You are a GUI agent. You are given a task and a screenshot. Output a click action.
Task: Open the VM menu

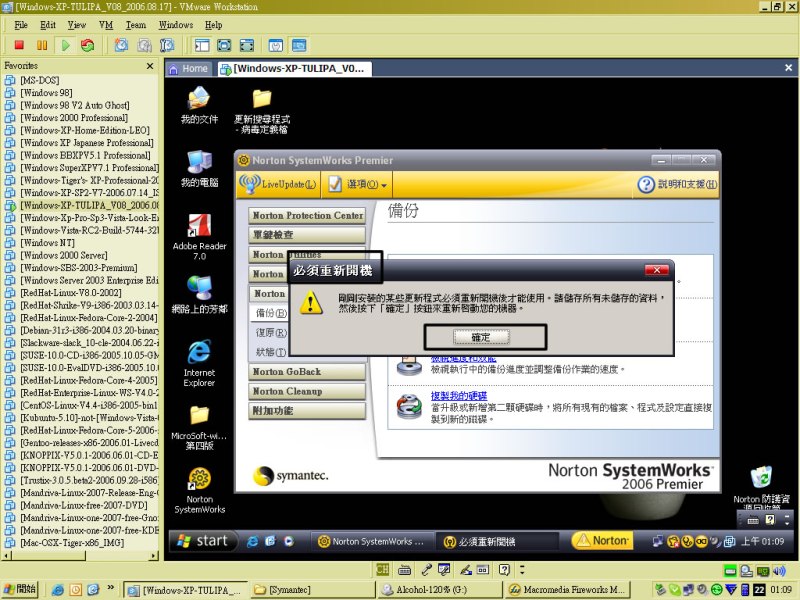[106, 25]
